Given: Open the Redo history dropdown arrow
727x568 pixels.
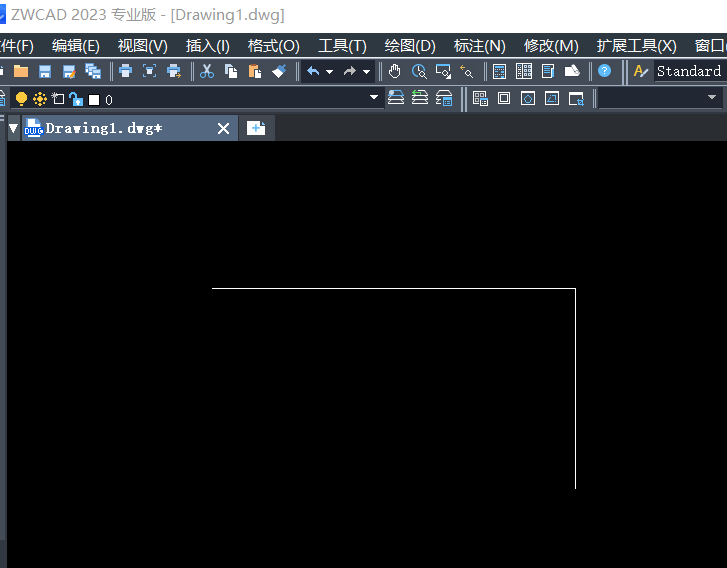Looking at the screenshot, I should (366, 72).
